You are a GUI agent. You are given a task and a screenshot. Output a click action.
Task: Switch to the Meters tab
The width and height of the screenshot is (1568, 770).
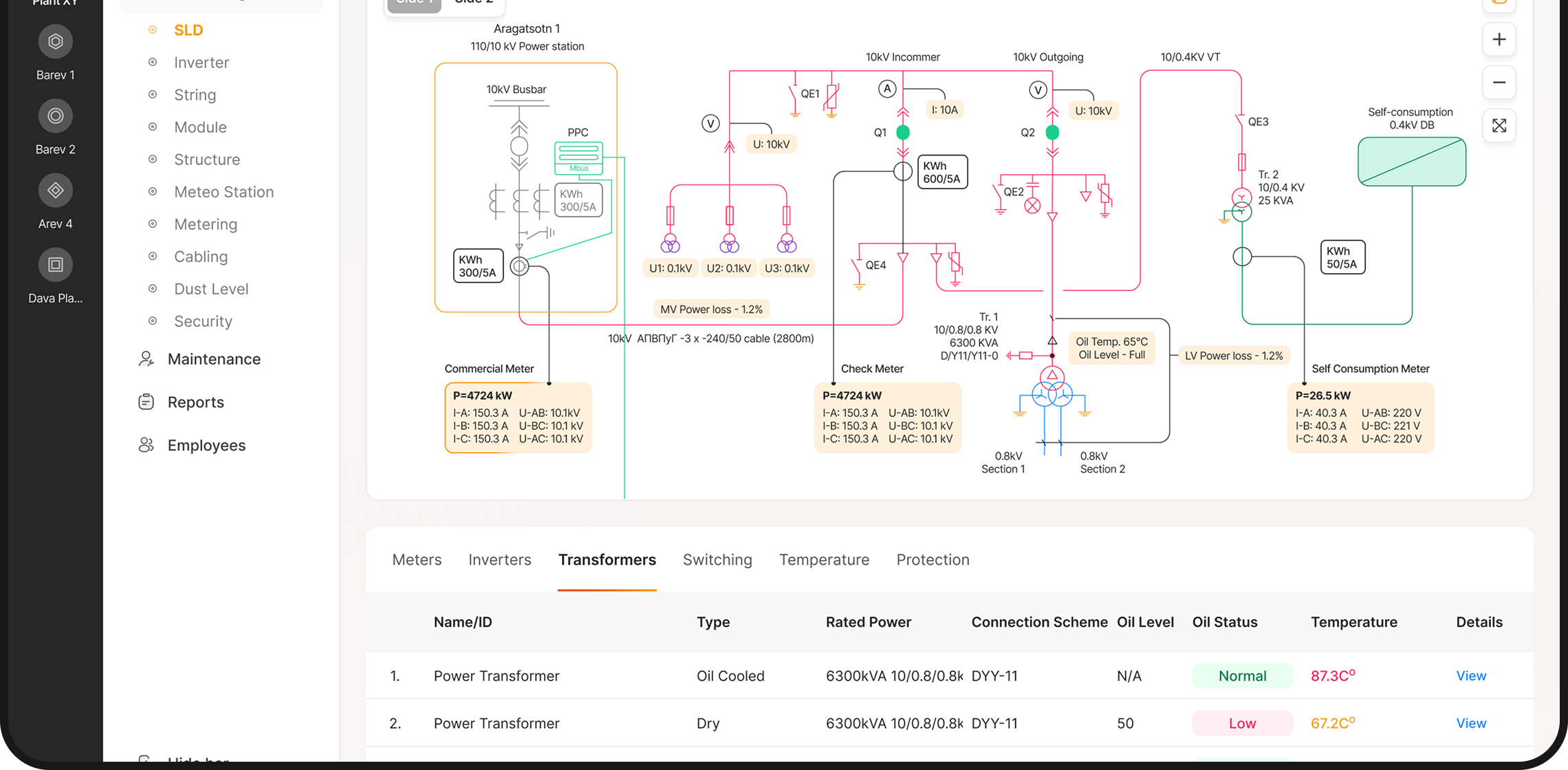point(417,560)
